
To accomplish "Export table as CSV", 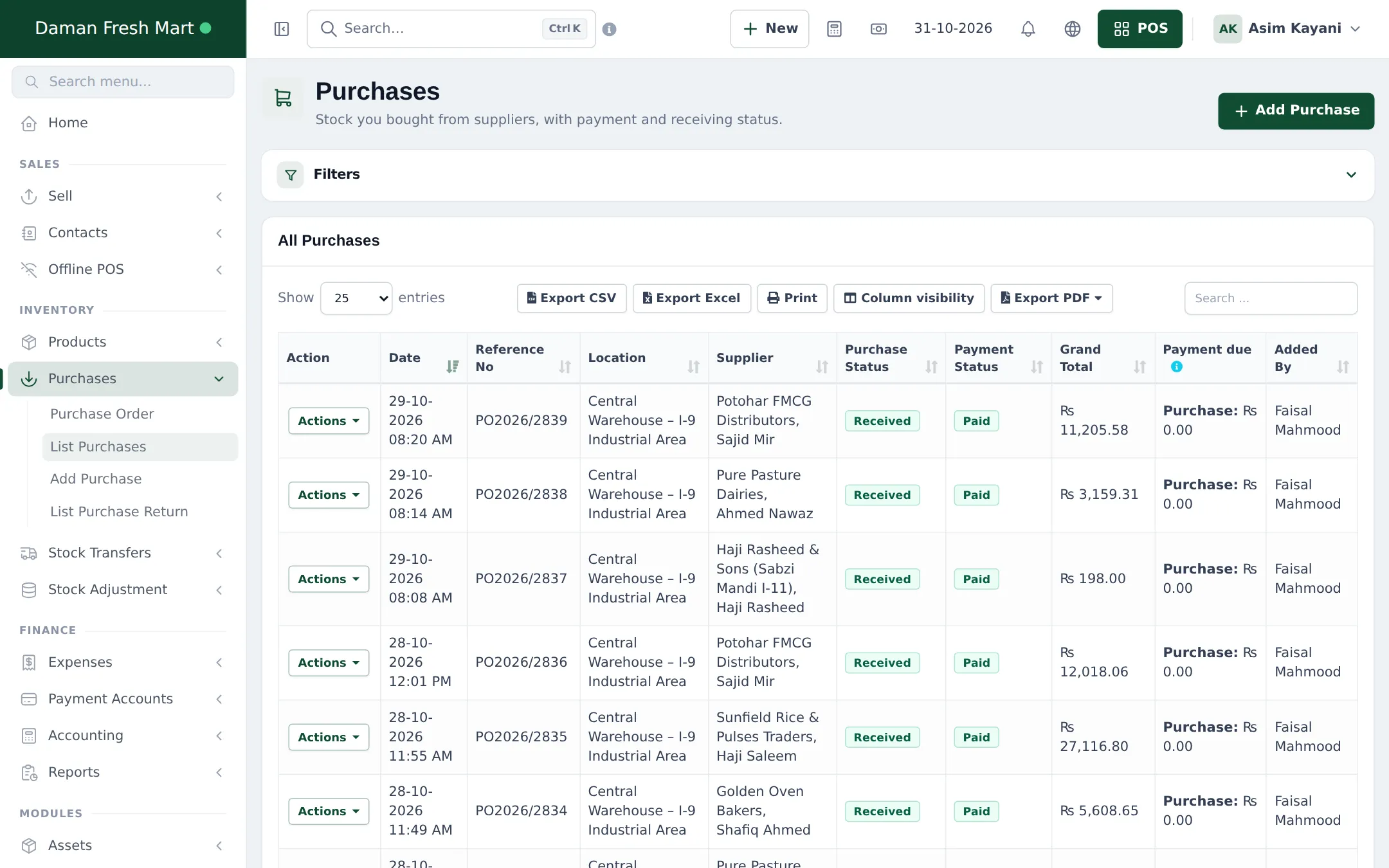I will tap(572, 298).
